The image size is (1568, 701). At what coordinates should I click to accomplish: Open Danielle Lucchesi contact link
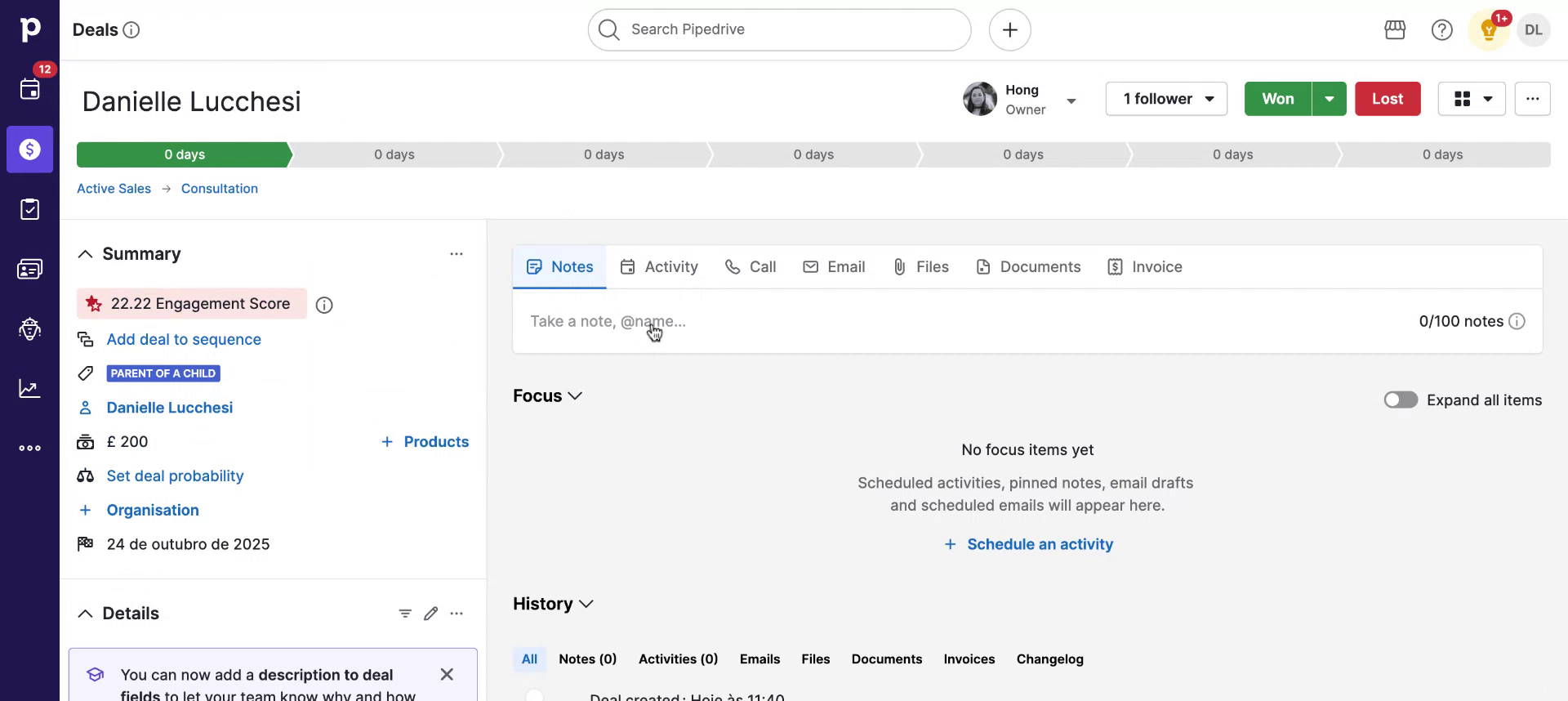pos(169,408)
